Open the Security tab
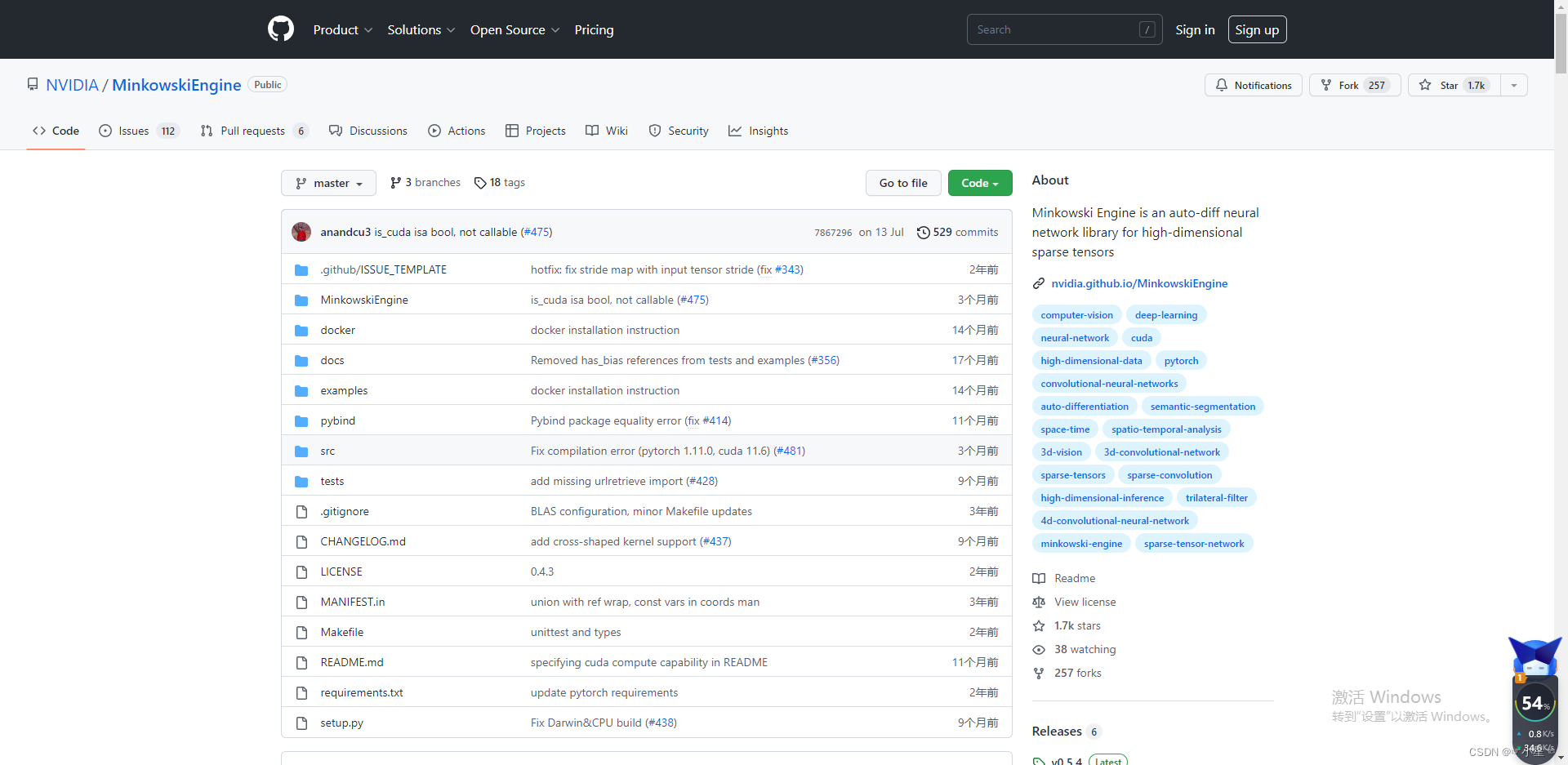 pyautogui.click(x=679, y=131)
